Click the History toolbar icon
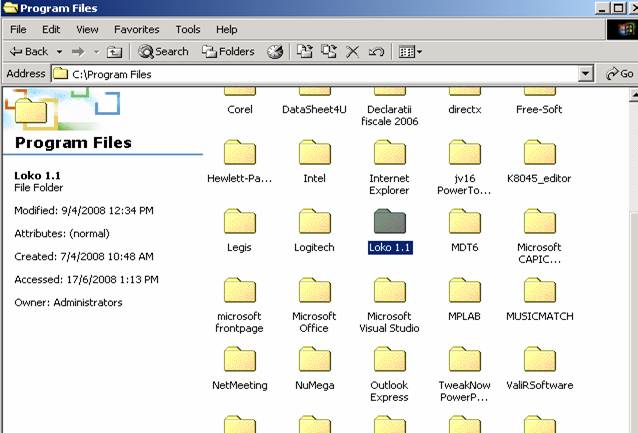 pyautogui.click(x=275, y=52)
